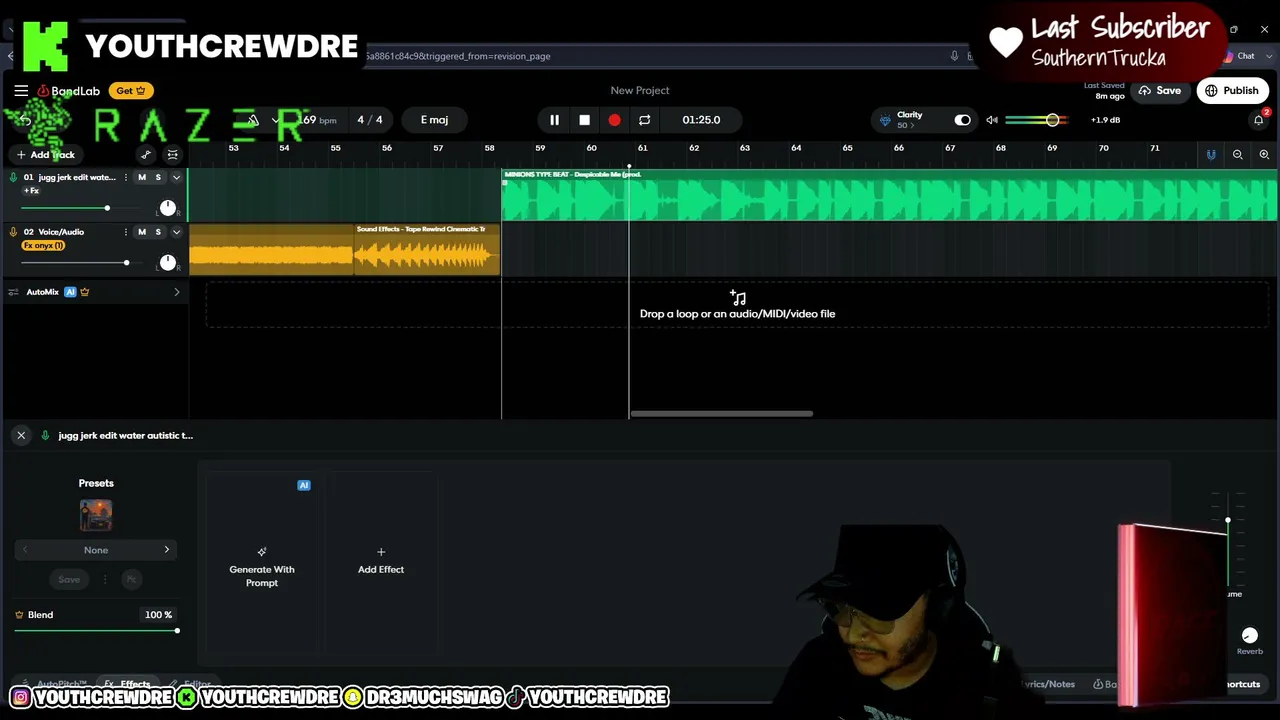Pause playback with the pause button
Viewport: 1280px width, 720px height.
click(554, 120)
